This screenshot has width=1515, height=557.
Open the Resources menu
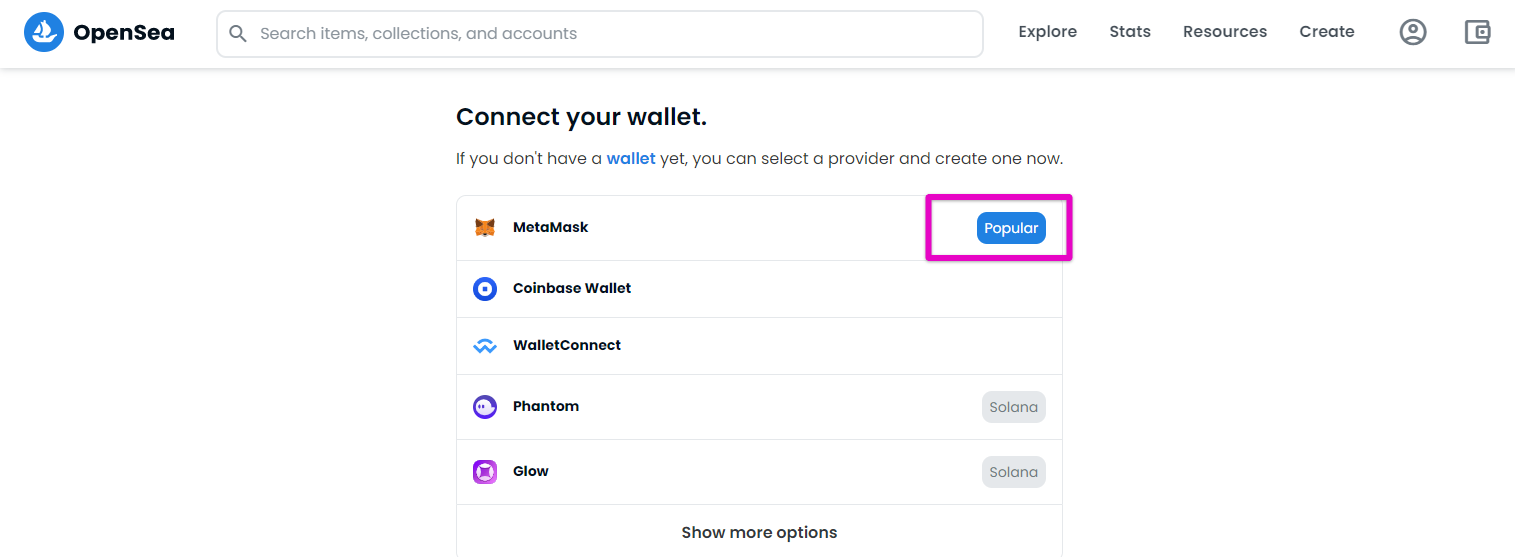point(1225,32)
